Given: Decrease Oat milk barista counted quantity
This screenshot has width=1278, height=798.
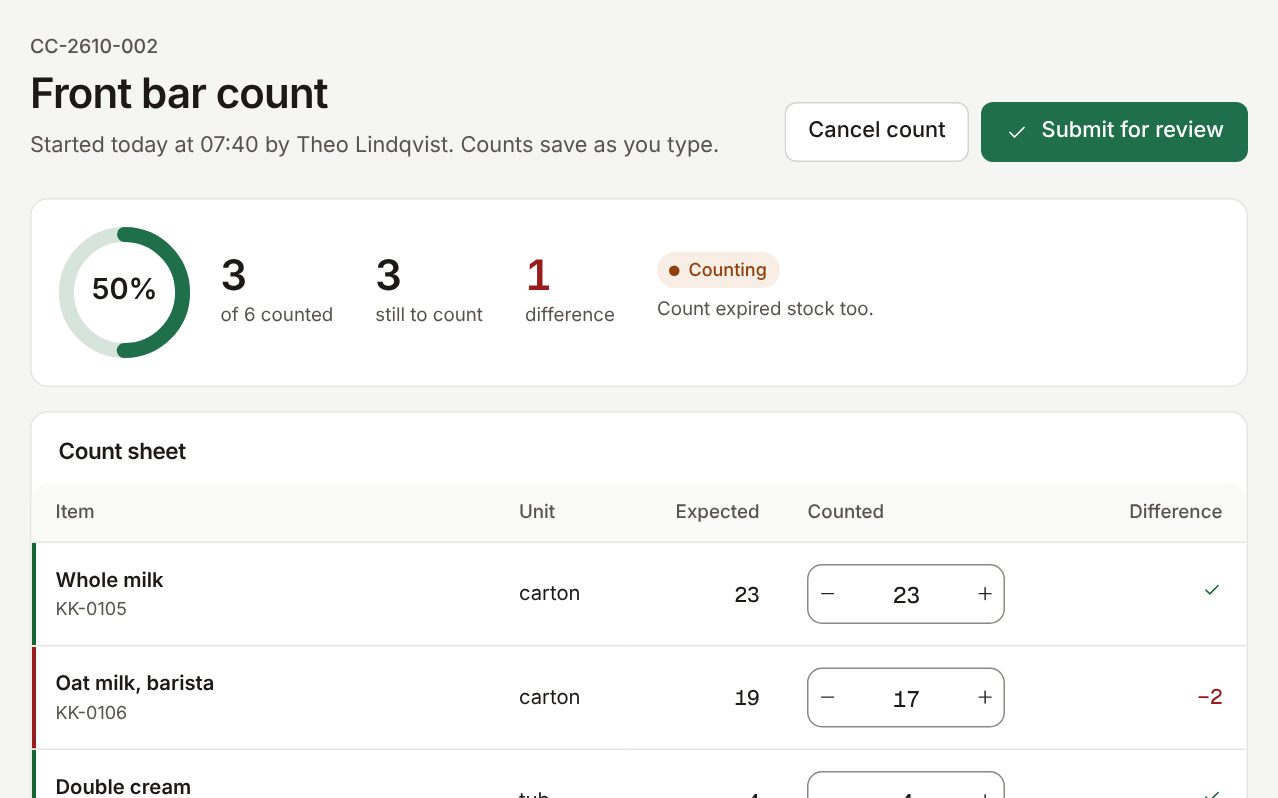Looking at the screenshot, I should tap(827, 698).
